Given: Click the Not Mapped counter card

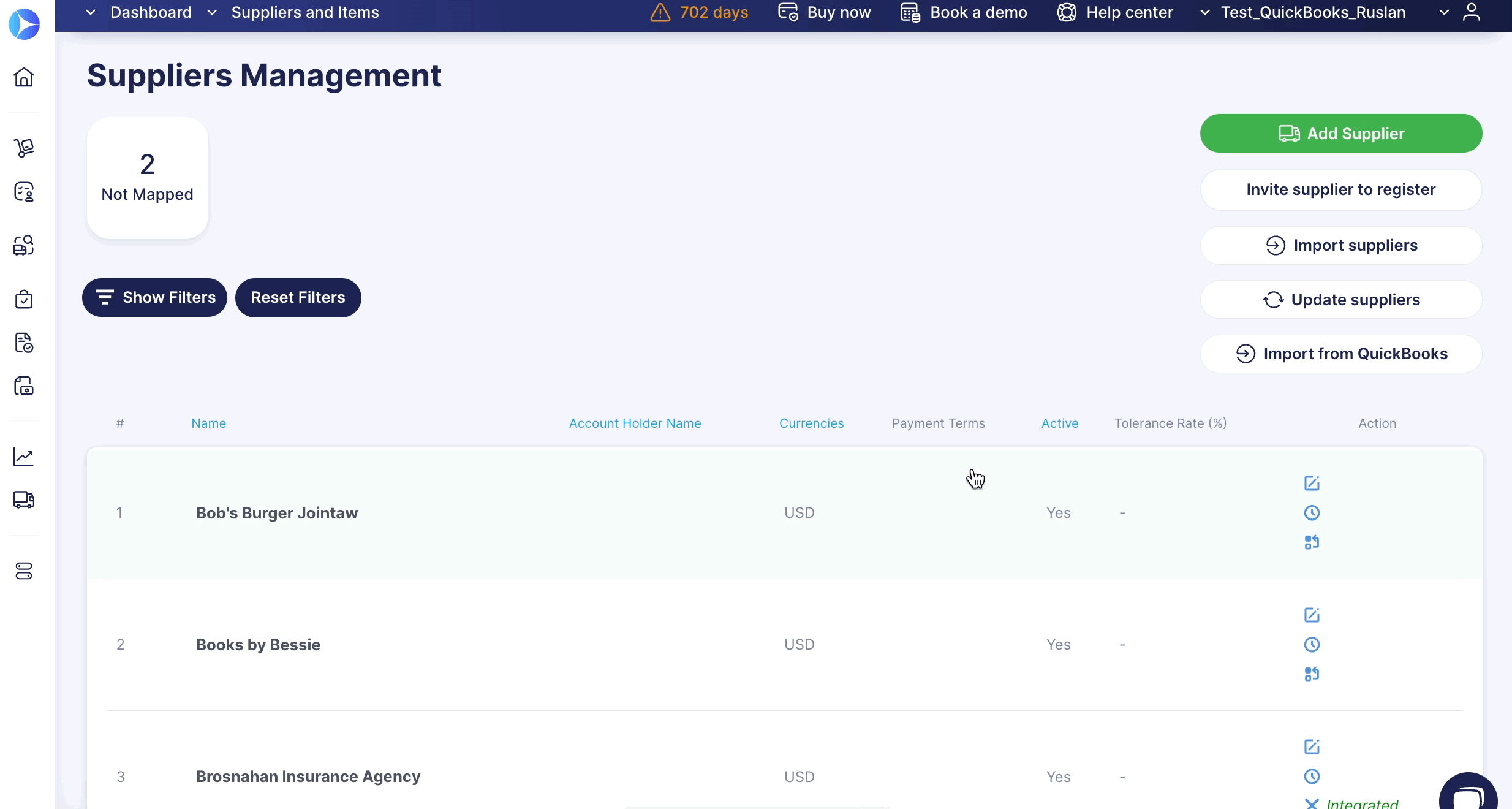Looking at the screenshot, I should 148,178.
